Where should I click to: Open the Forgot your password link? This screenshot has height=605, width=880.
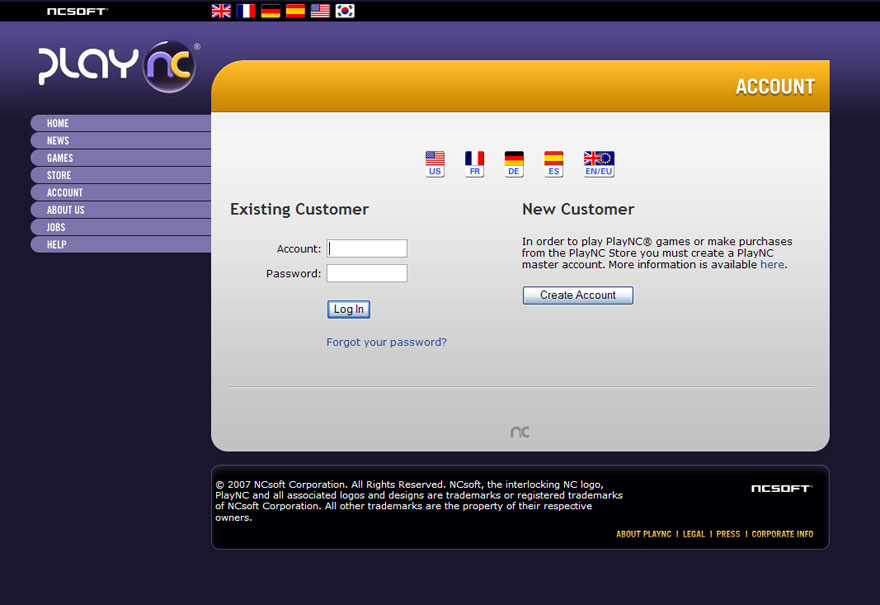coord(387,342)
